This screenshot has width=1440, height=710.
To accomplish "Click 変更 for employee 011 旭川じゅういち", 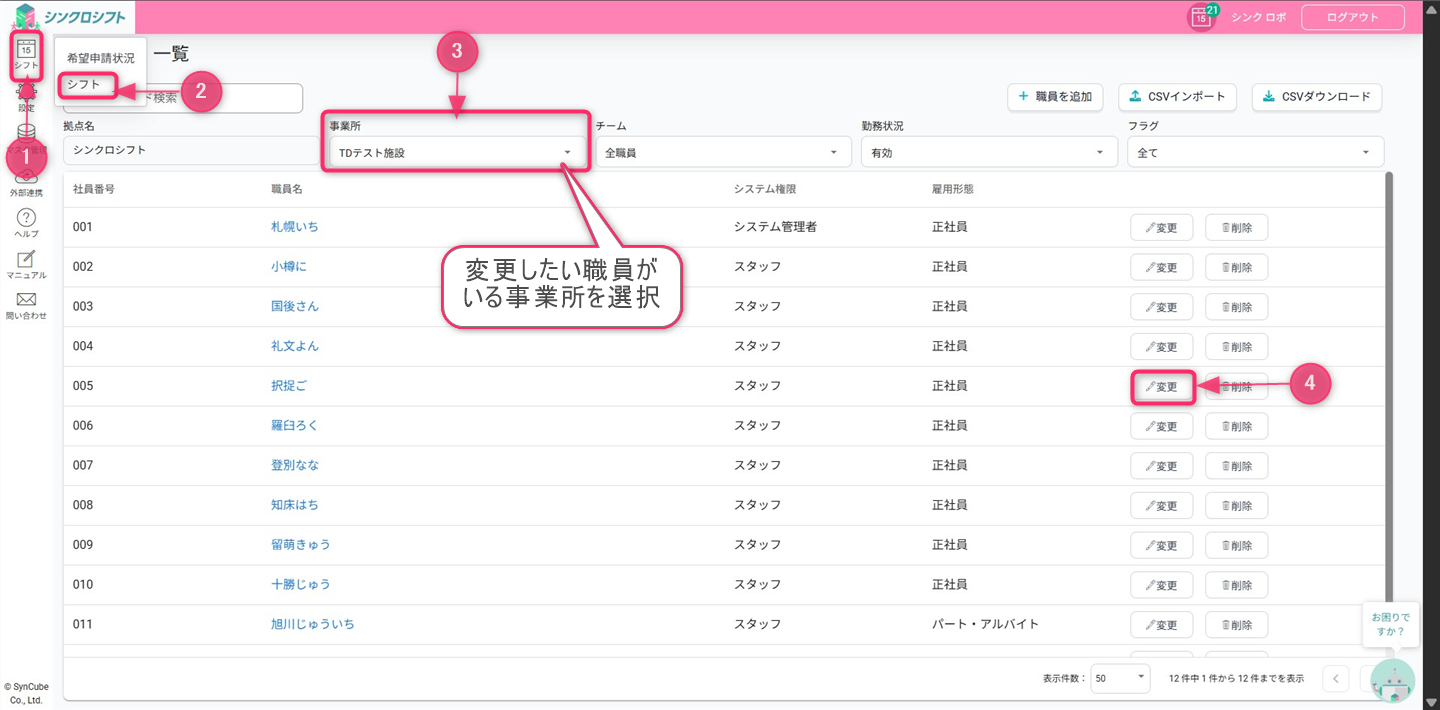I will pyautogui.click(x=1161, y=625).
